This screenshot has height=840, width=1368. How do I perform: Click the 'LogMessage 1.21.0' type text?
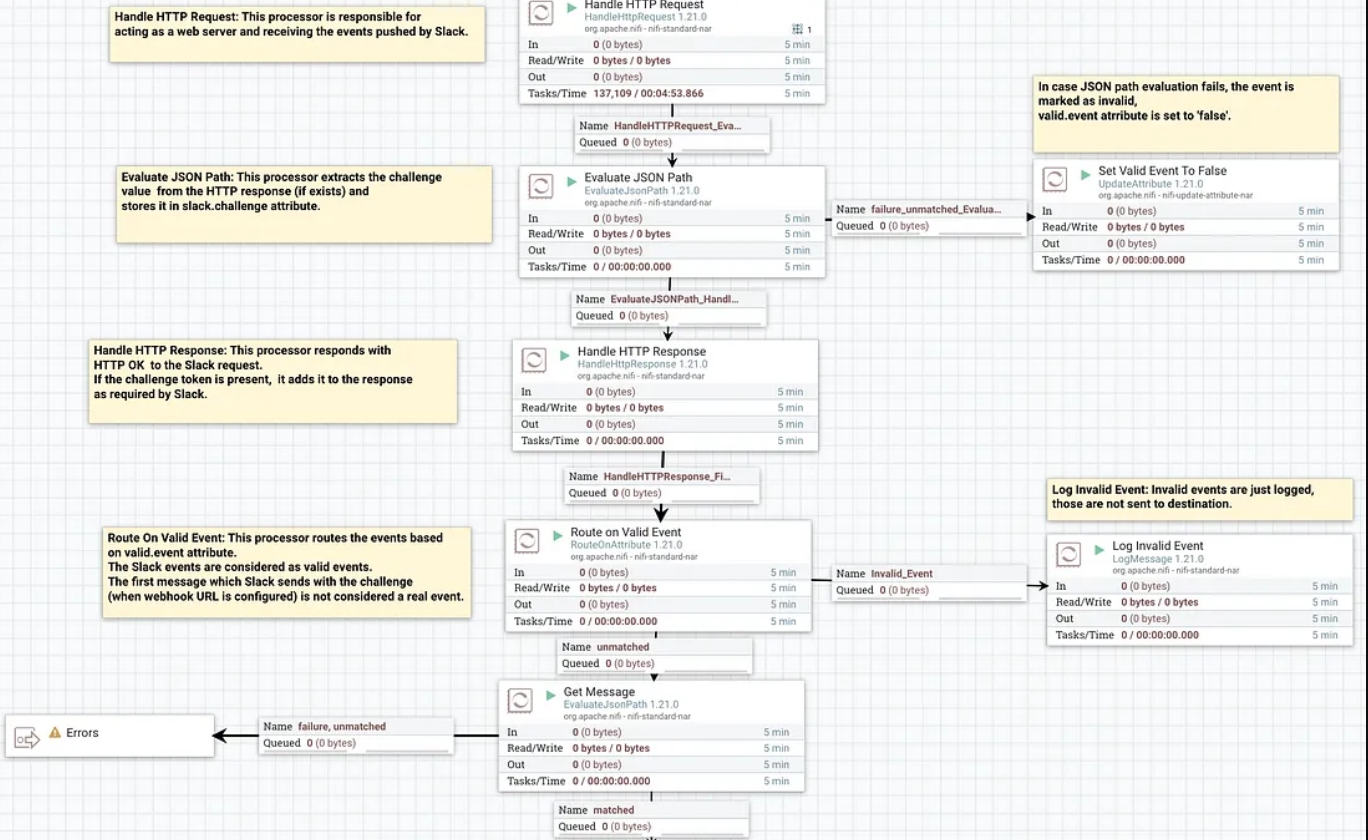coord(1158,559)
